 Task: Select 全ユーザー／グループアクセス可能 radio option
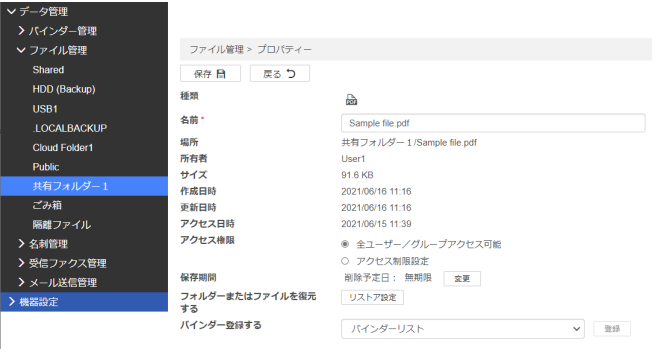345,244
